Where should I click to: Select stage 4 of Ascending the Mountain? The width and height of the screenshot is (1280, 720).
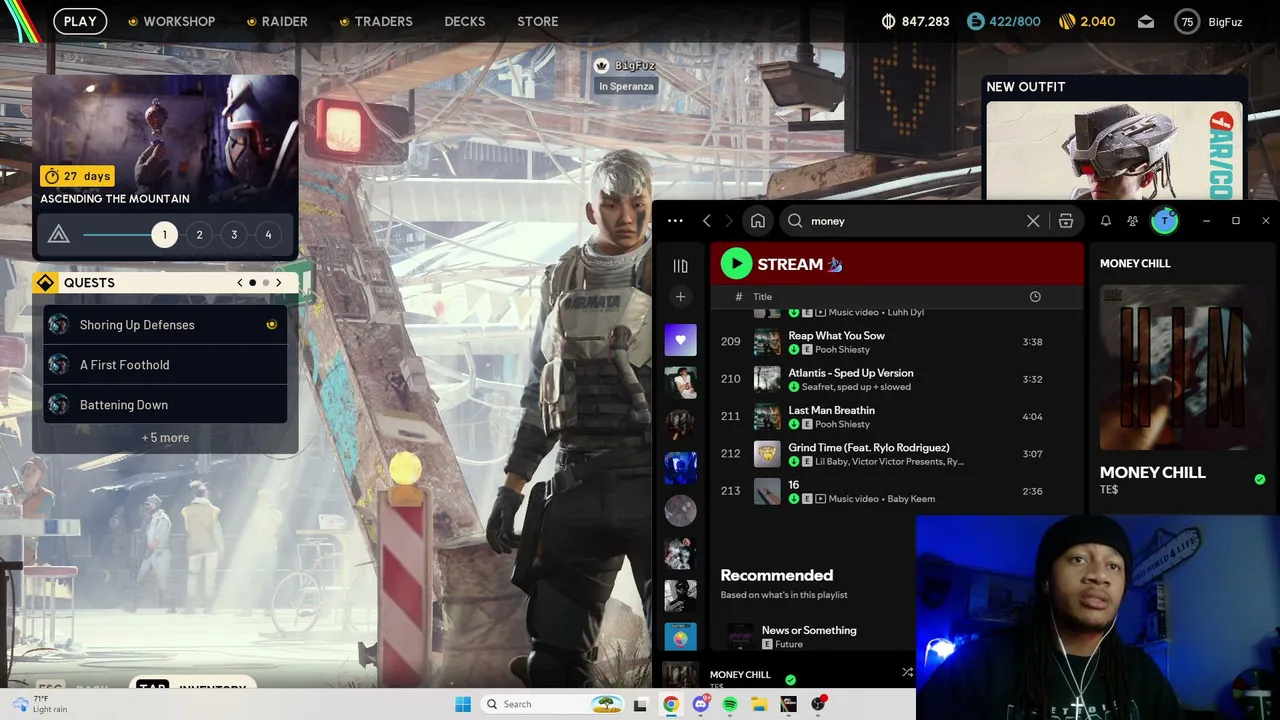click(268, 235)
